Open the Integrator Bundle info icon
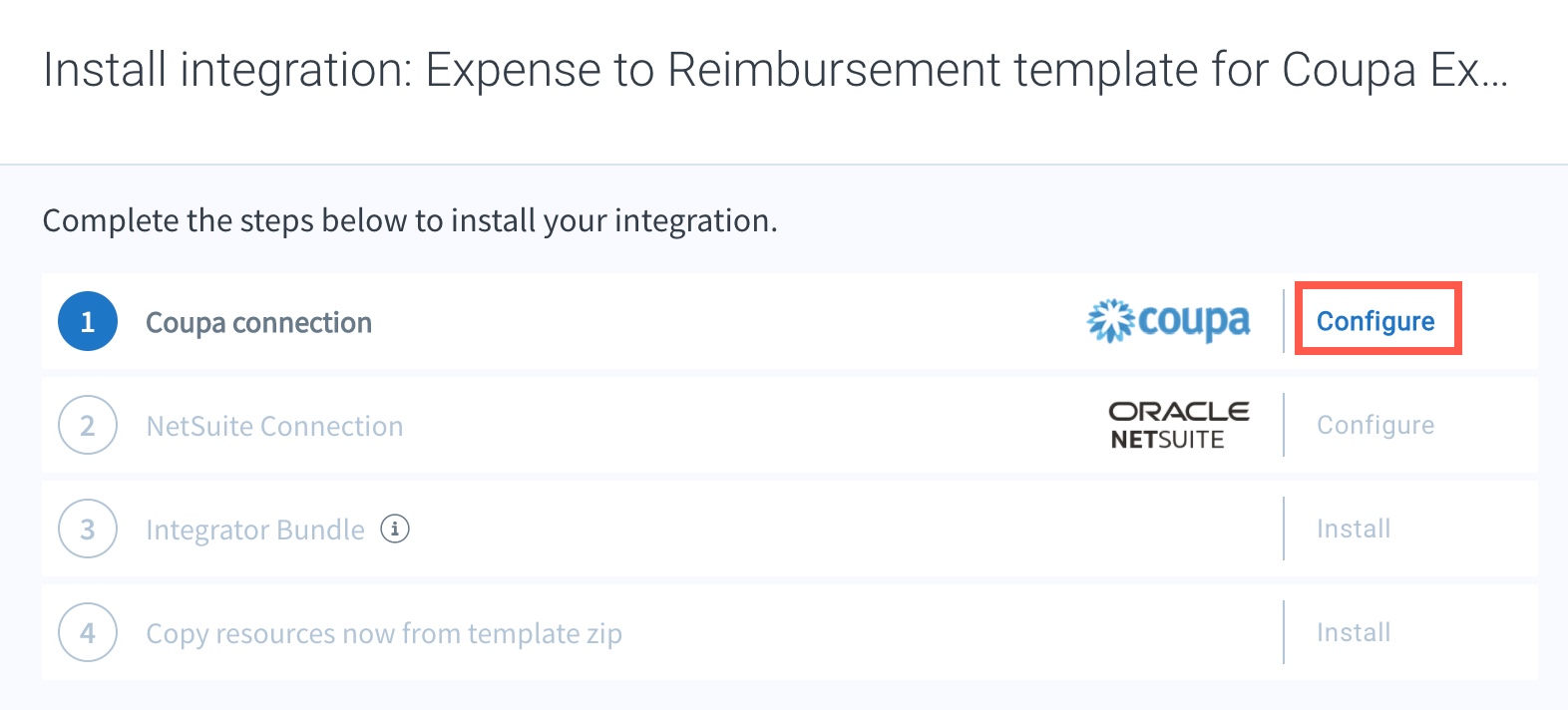The height and width of the screenshot is (710, 1568). 395,529
